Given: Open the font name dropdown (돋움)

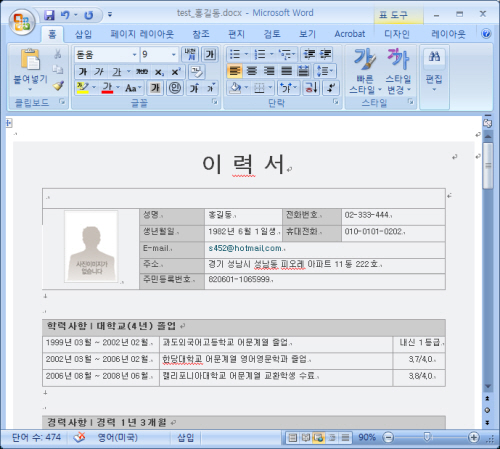Looking at the screenshot, I should click(135, 54).
